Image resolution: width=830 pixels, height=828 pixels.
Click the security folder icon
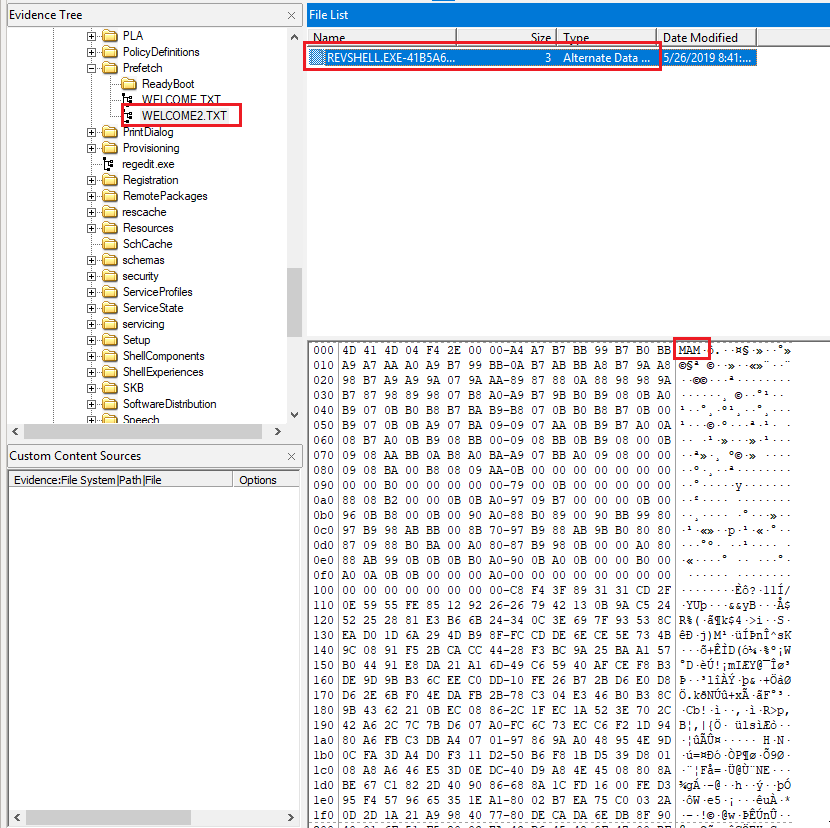(x=110, y=276)
